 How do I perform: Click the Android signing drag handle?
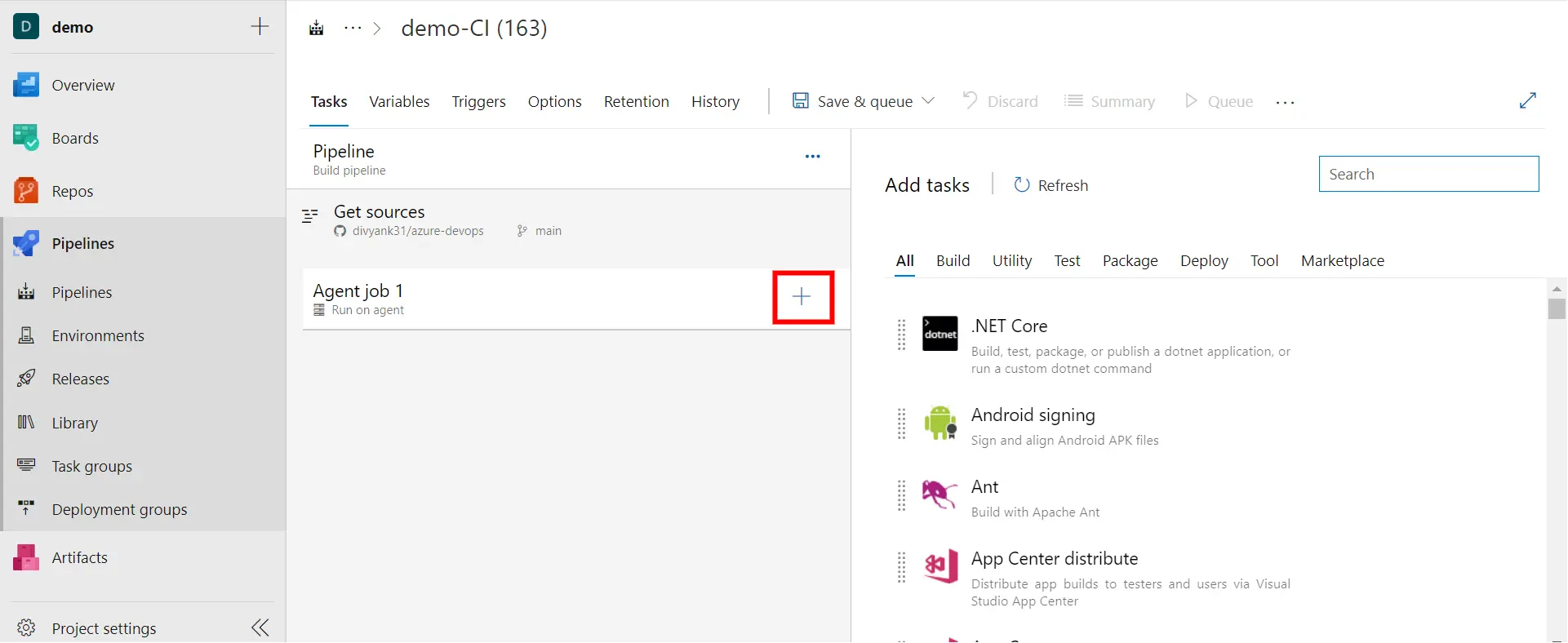click(x=901, y=423)
